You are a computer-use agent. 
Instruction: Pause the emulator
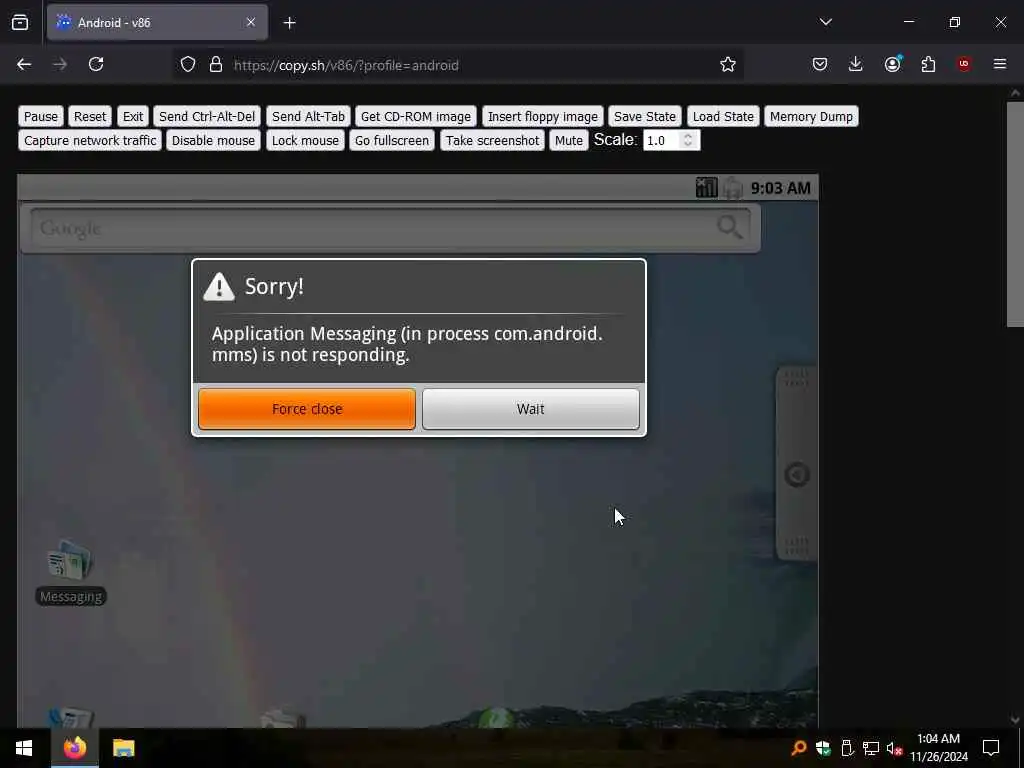click(41, 116)
